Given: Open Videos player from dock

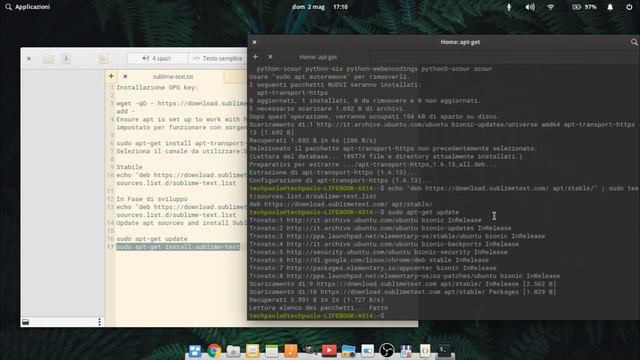Looking at the screenshot, I should 329,351.
